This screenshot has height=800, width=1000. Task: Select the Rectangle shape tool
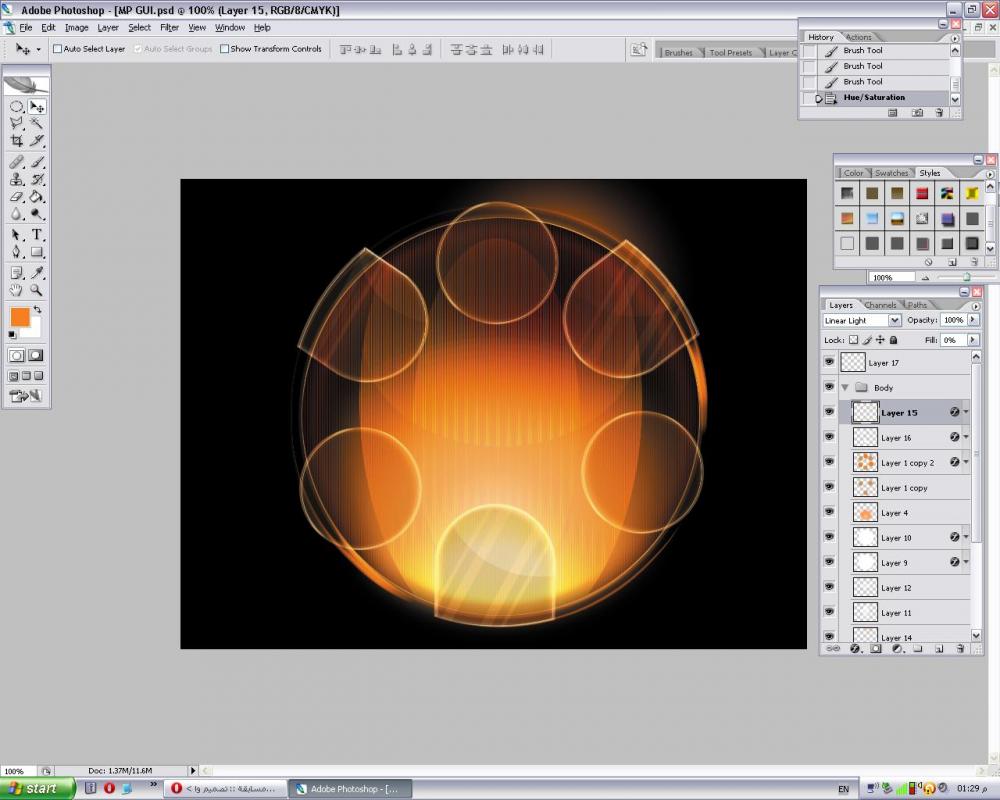(x=36, y=252)
